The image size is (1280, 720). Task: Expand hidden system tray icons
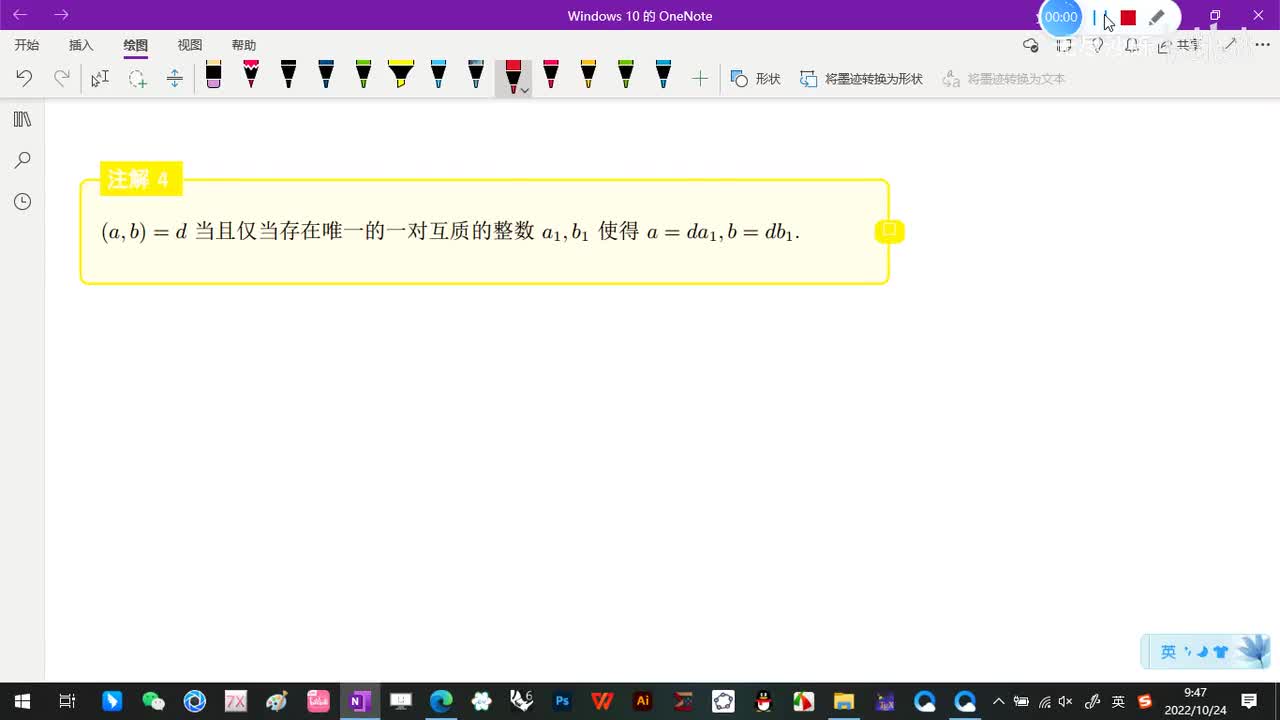(998, 701)
